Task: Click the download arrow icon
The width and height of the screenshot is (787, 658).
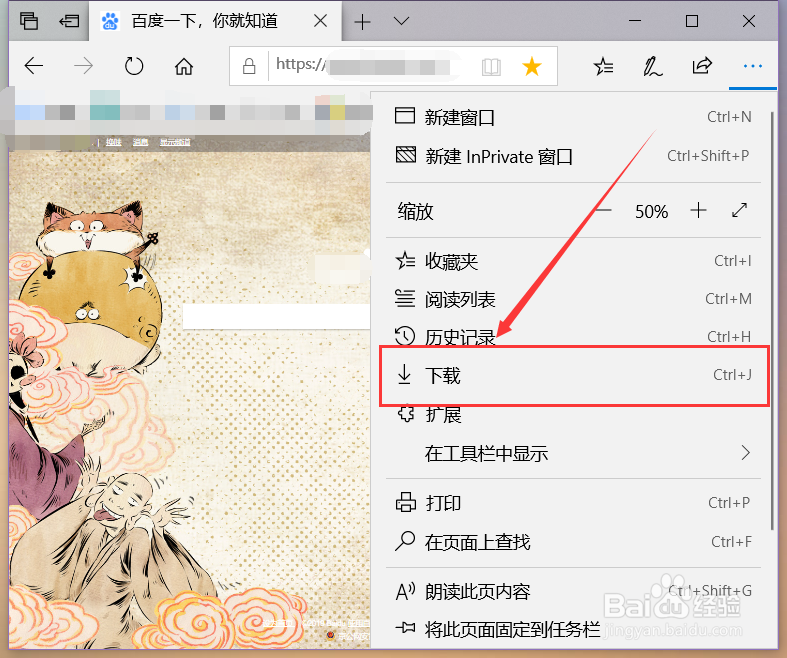Action: click(404, 375)
